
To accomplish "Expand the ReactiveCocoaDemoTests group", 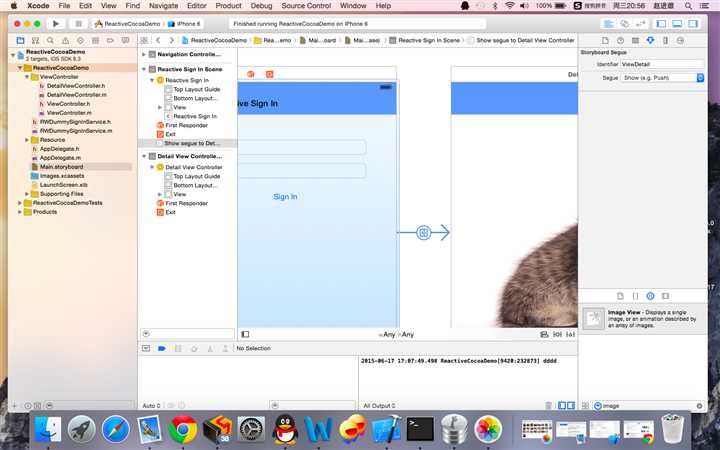I will (20, 202).
